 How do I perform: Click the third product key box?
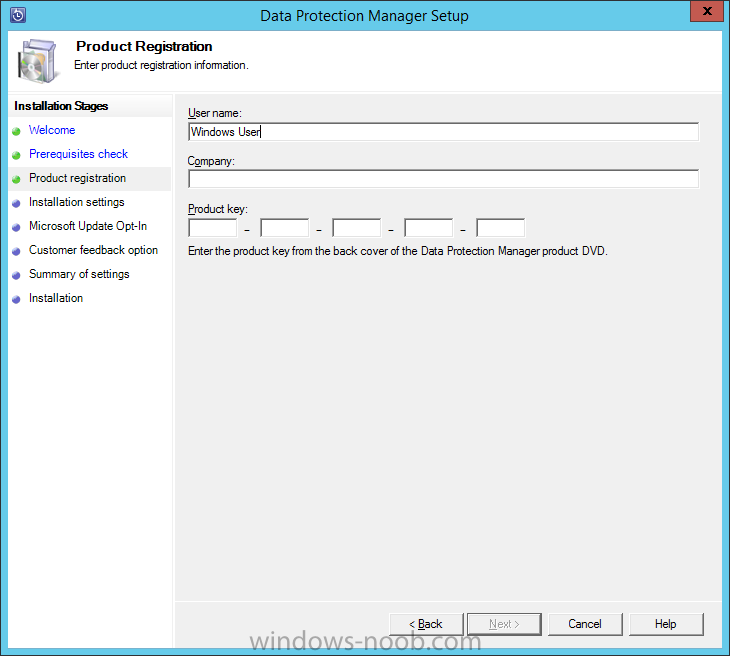pyautogui.click(x=357, y=228)
